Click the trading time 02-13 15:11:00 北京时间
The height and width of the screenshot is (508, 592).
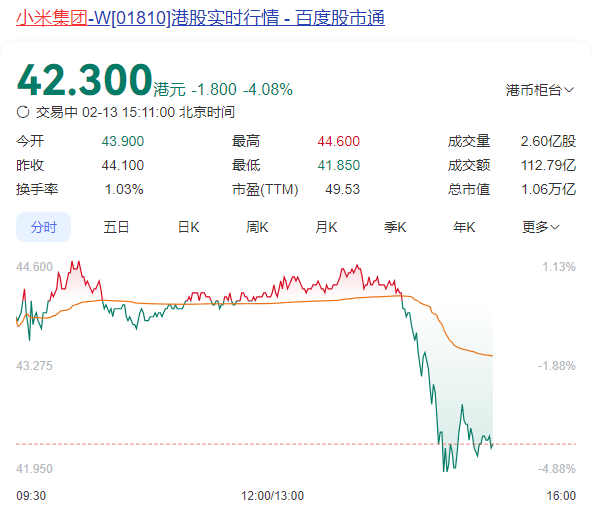point(159,112)
